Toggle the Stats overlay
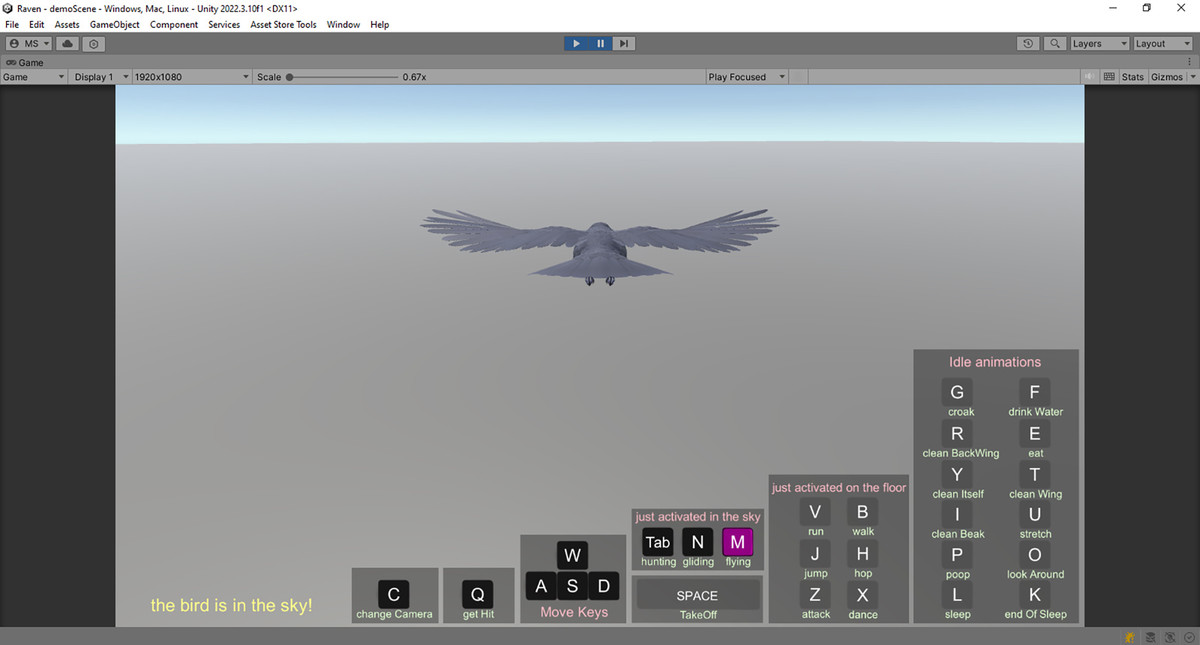Image resolution: width=1200 pixels, height=645 pixels. coord(1132,77)
